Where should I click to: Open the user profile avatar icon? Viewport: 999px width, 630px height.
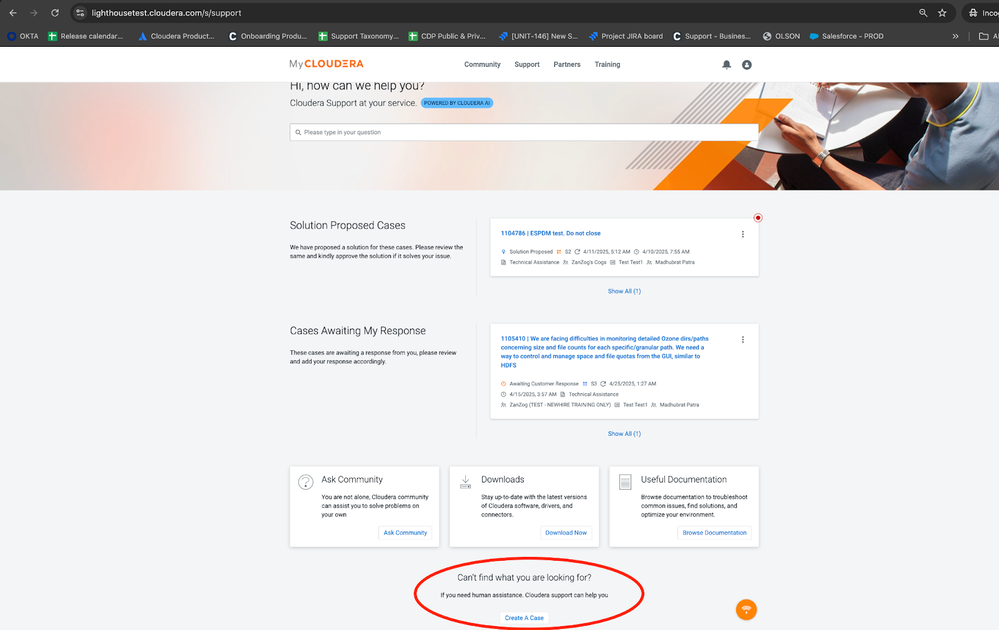tap(747, 64)
